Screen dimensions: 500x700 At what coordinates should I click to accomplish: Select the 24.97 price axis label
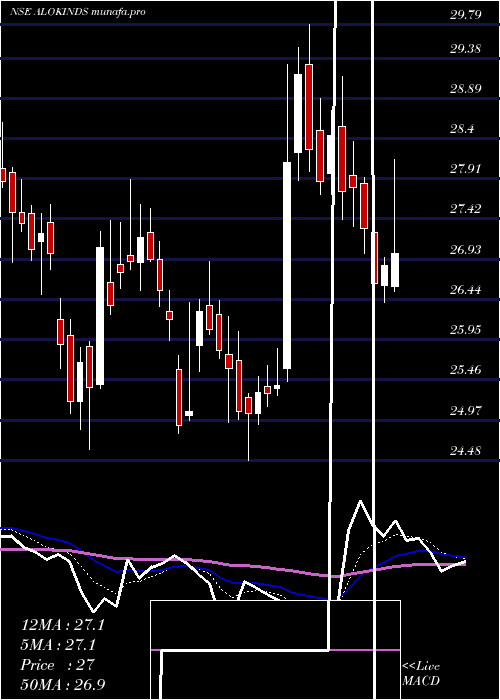click(466, 410)
